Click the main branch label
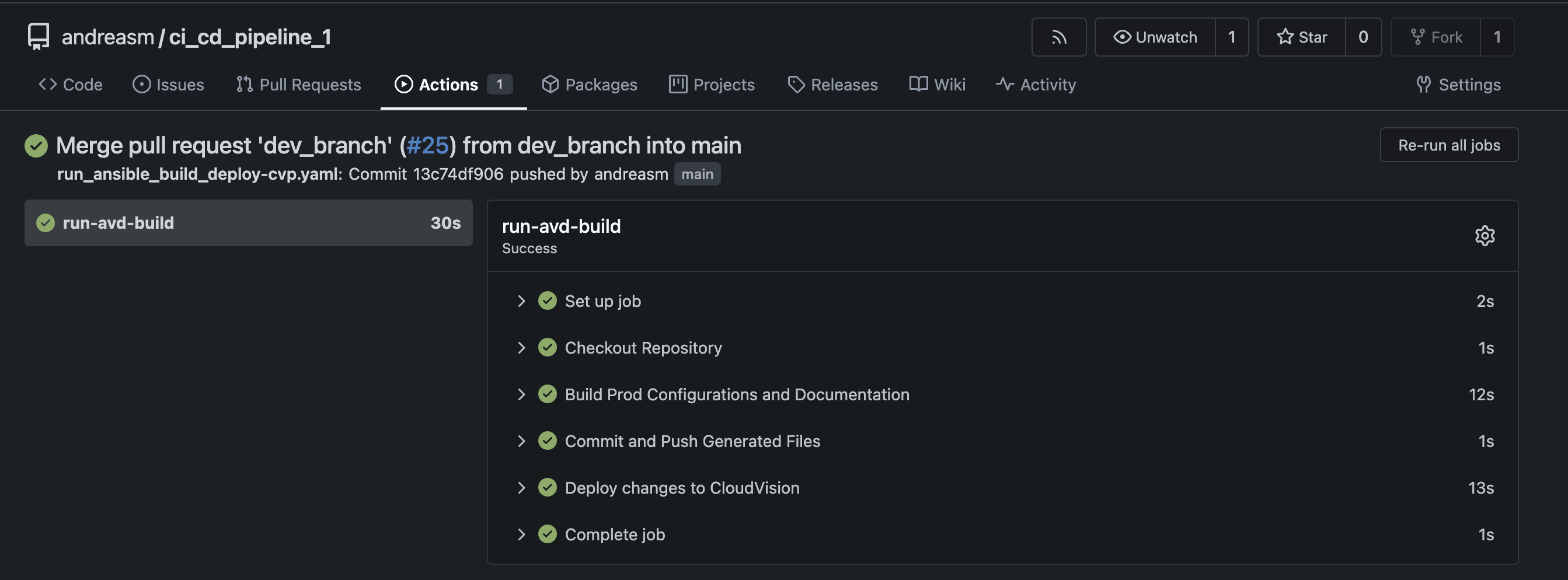 pos(697,174)
